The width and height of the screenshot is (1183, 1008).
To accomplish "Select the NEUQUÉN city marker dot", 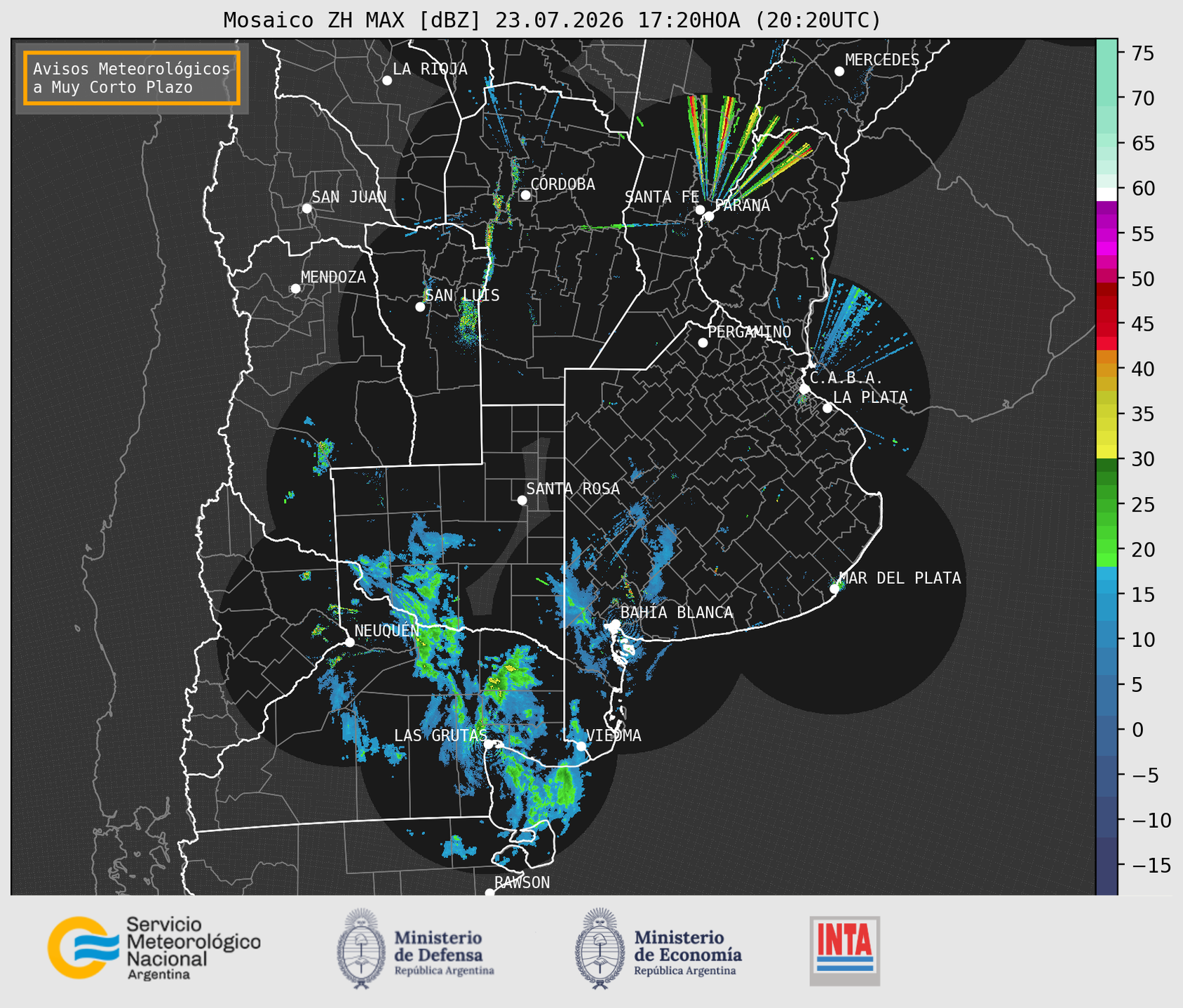I will click(x=349, y=642).
